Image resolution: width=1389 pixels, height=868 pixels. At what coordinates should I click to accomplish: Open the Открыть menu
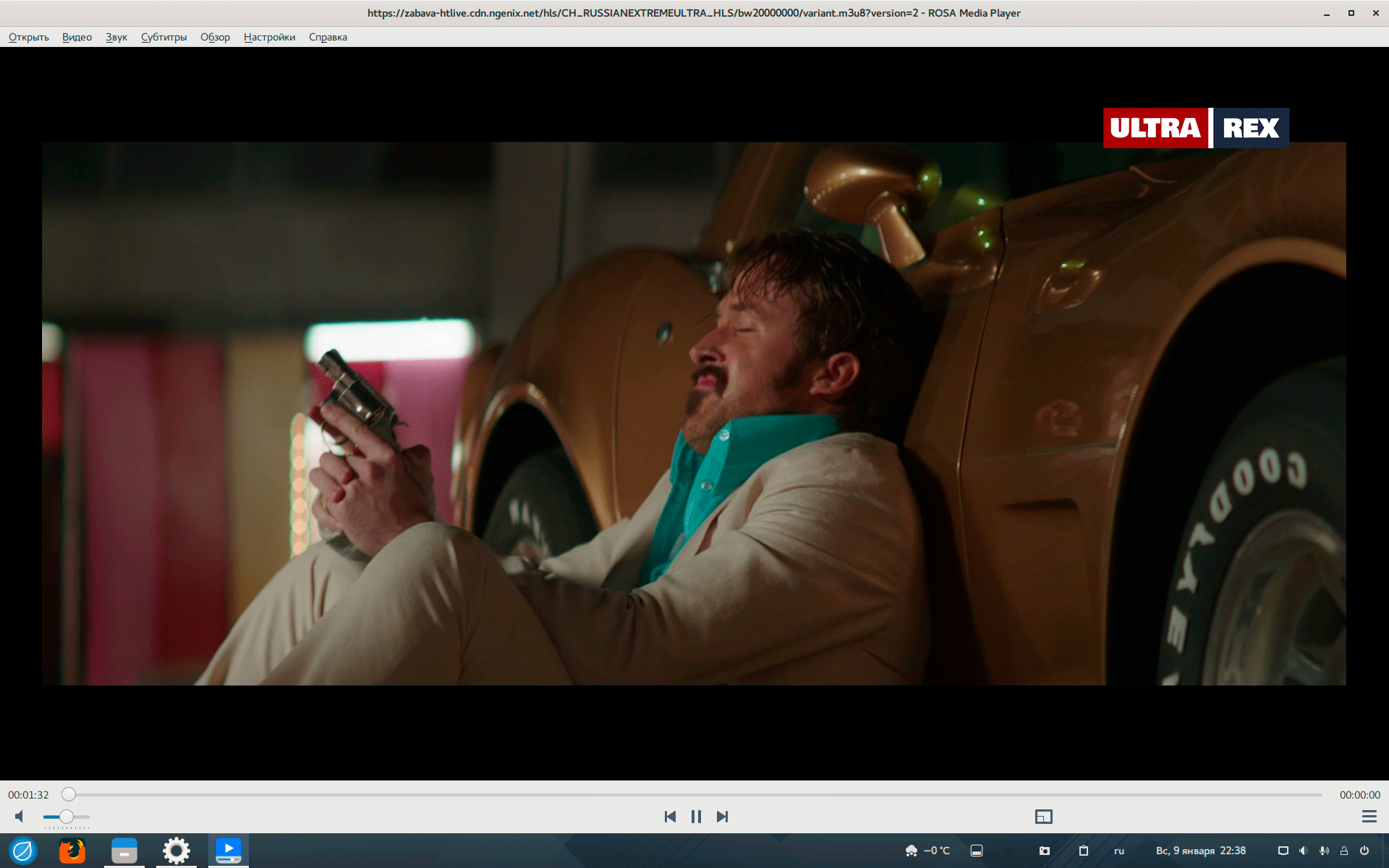click(x=29, y=37)
